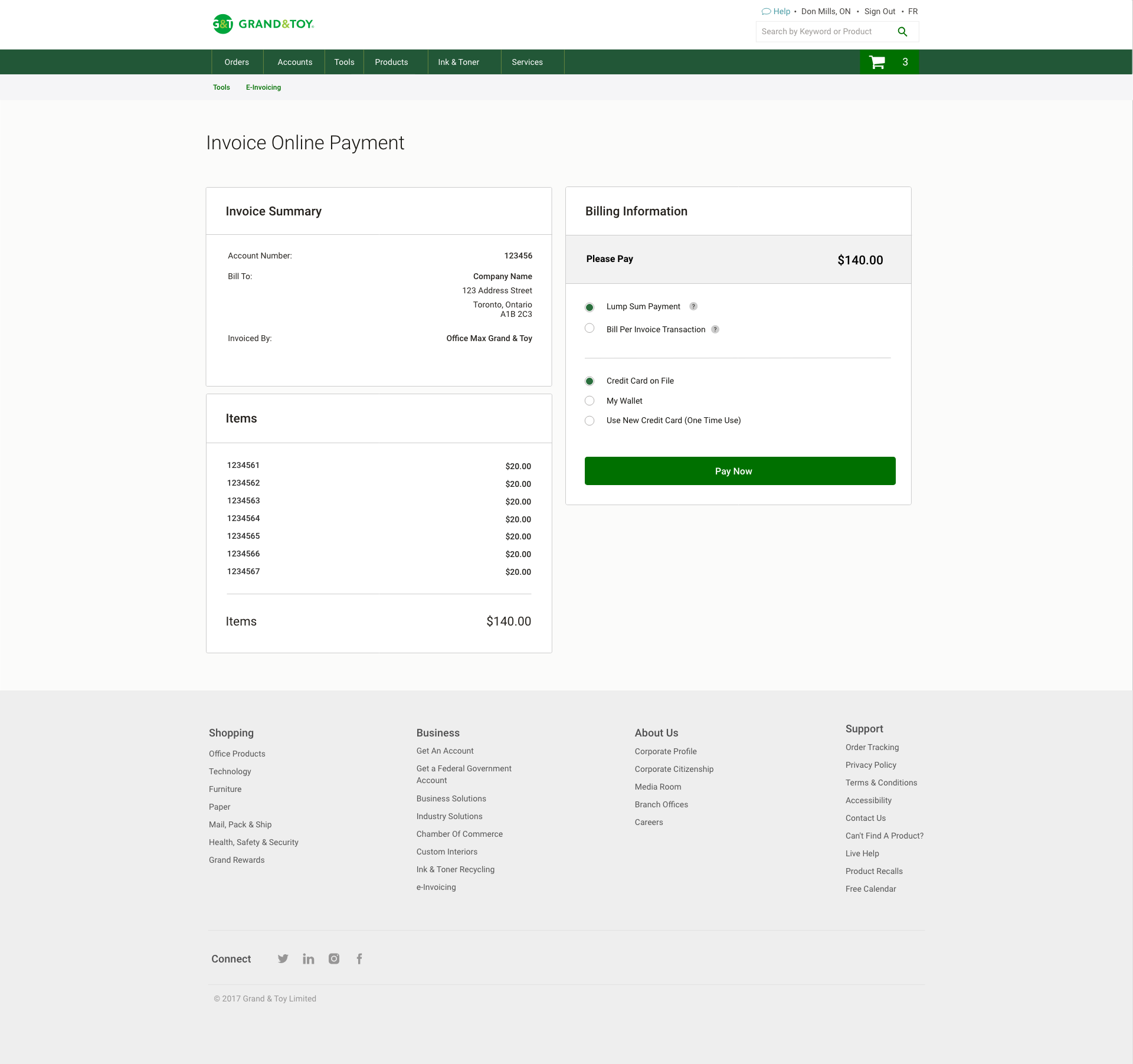1133x1064 pixels.
Task: Open the Ink & Toner menu
Action: 459,62
